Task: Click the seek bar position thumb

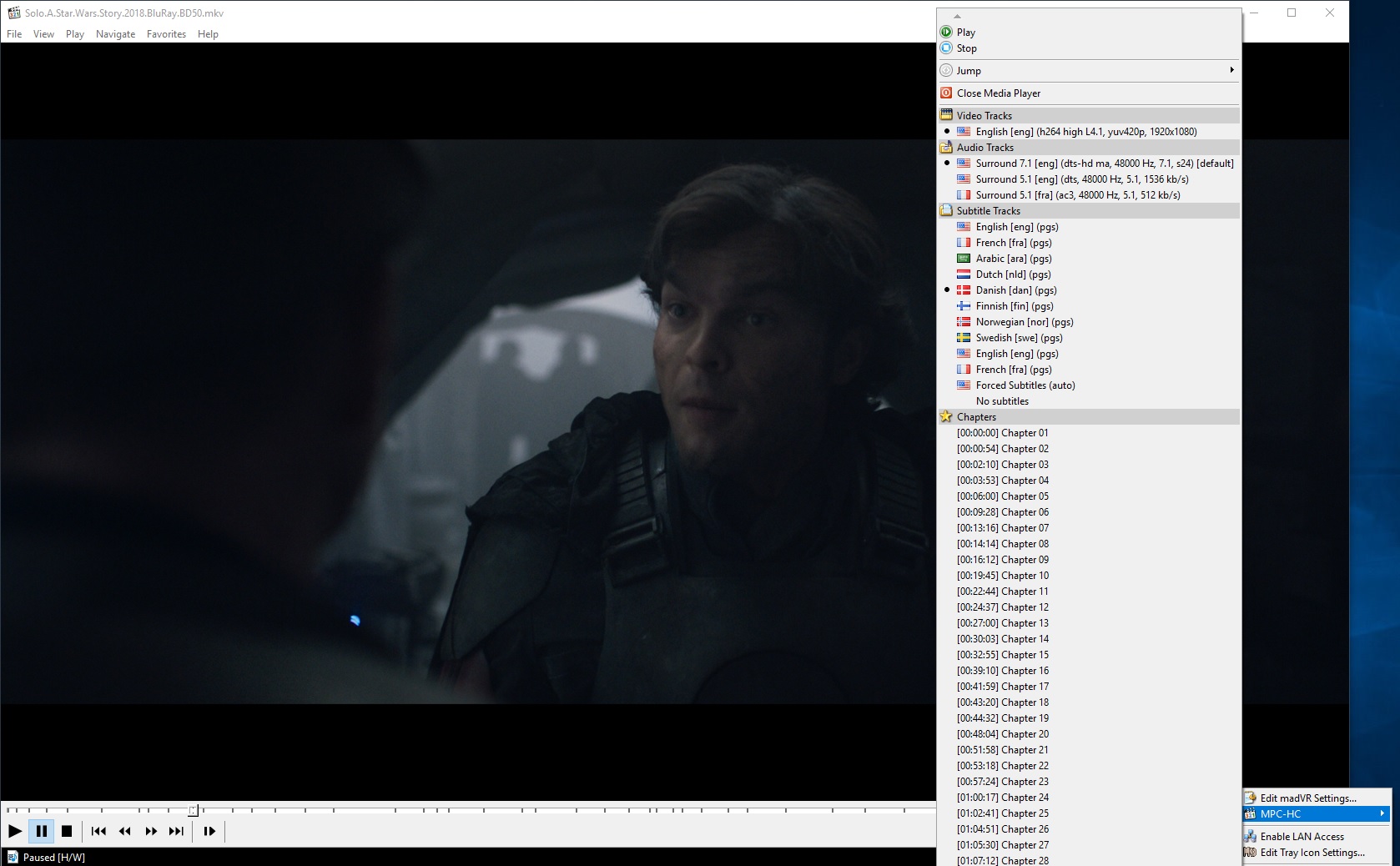Action: tap(193, 810)
